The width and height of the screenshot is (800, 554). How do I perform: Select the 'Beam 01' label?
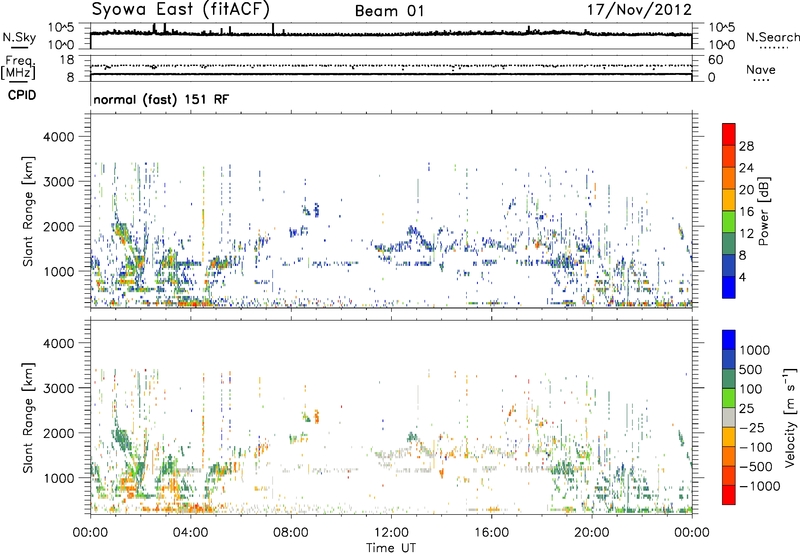coord(389,11)
